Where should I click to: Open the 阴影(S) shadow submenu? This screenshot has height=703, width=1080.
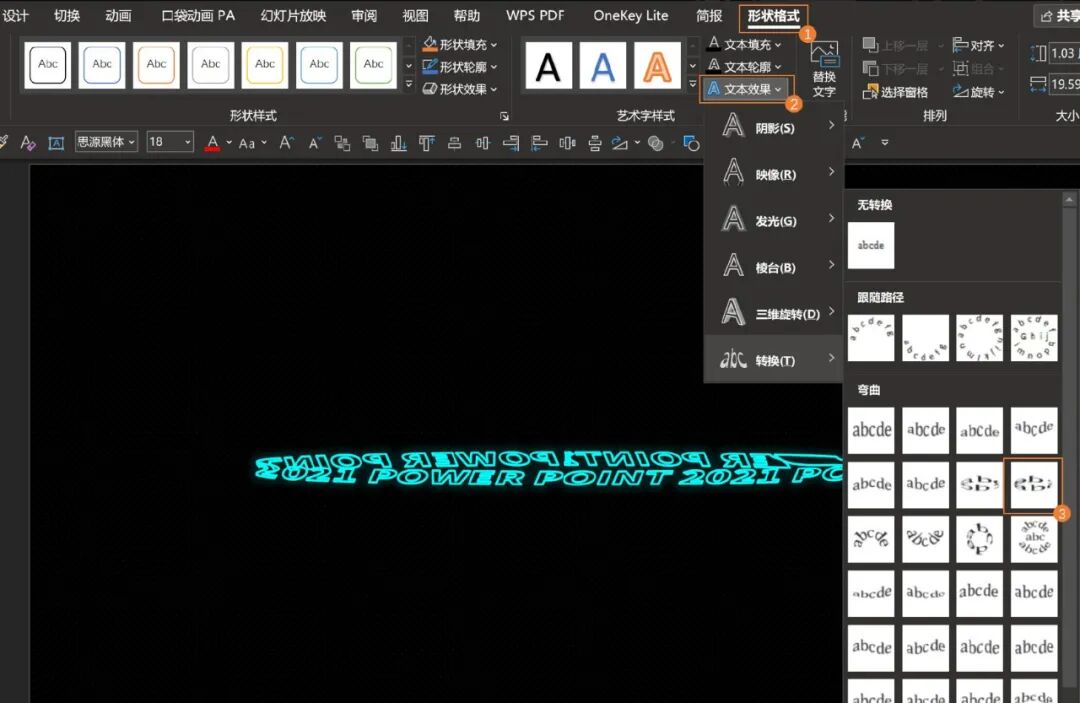tap(773, 127)
